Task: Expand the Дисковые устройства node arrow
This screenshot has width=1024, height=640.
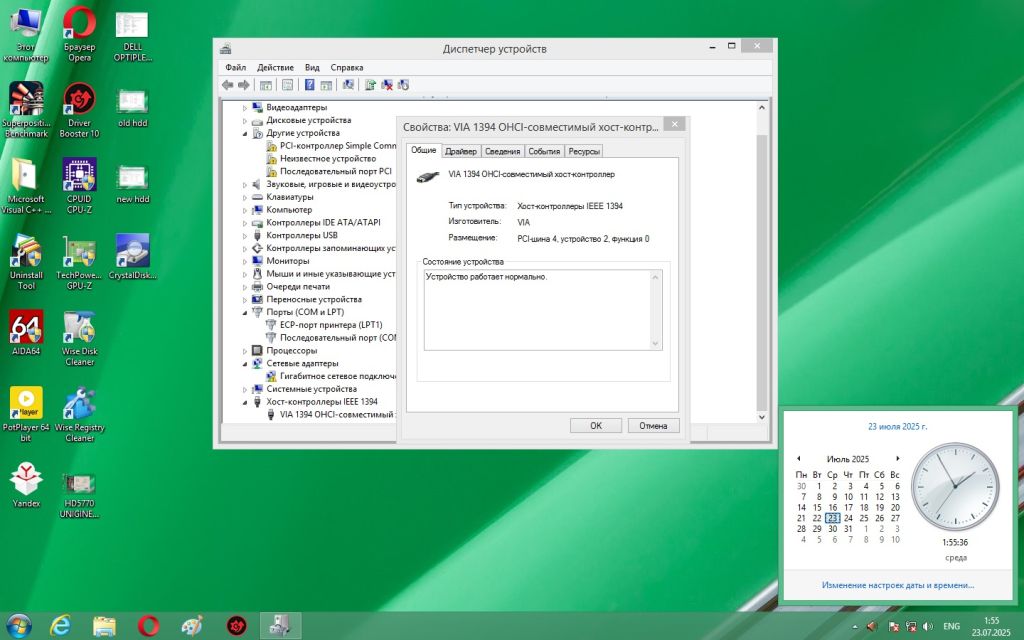Action: click(245, 121)
